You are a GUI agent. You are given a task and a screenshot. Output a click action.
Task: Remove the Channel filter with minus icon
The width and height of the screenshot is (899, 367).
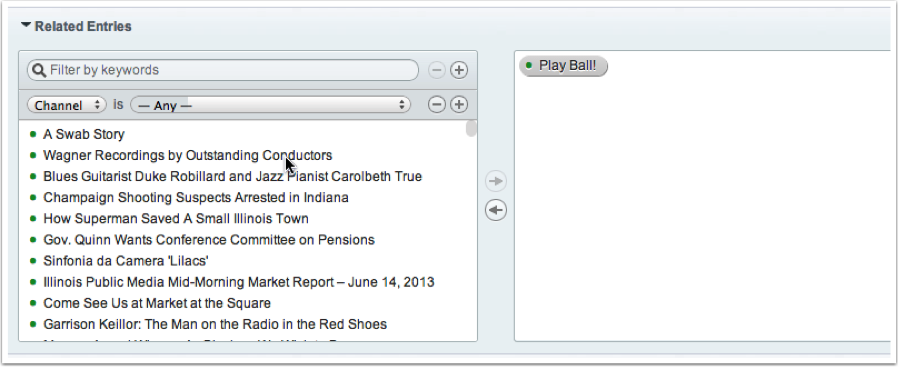(437, 104)
